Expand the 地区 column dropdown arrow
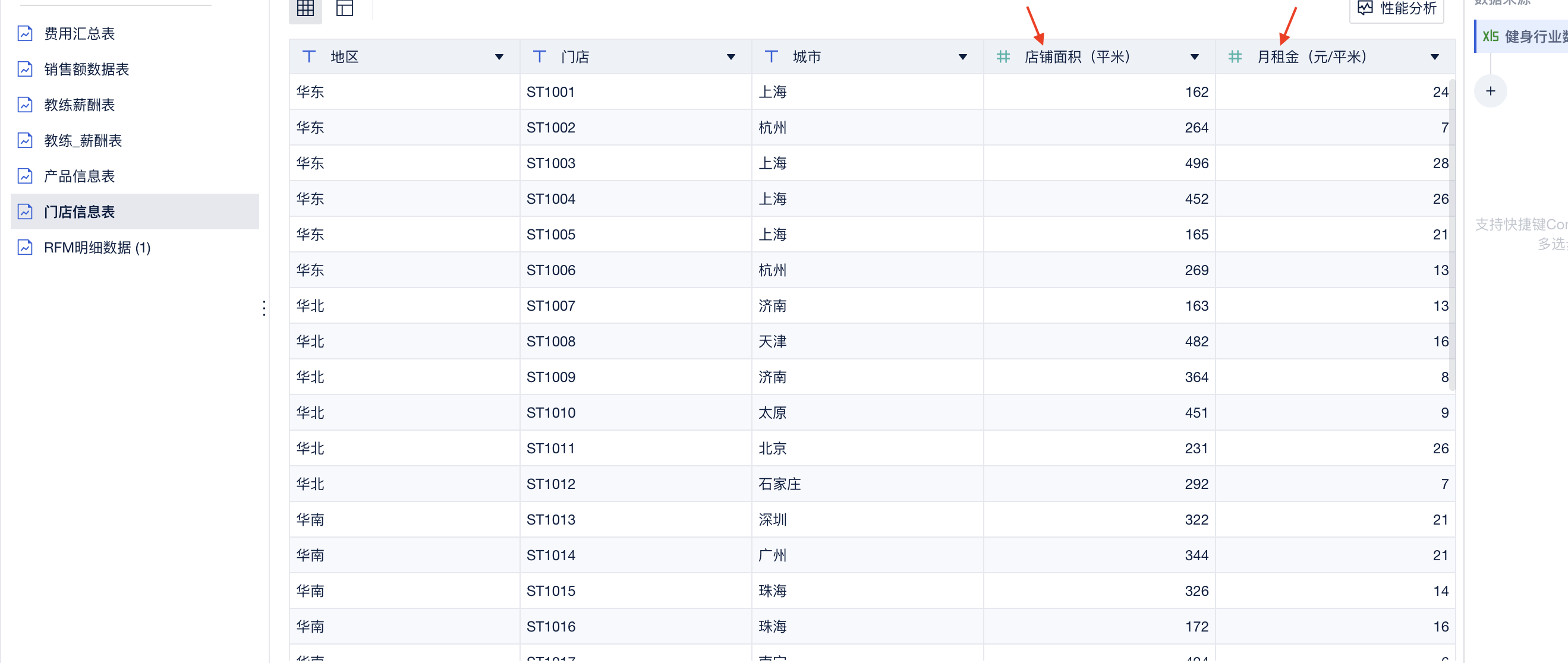 click(499, 57)
